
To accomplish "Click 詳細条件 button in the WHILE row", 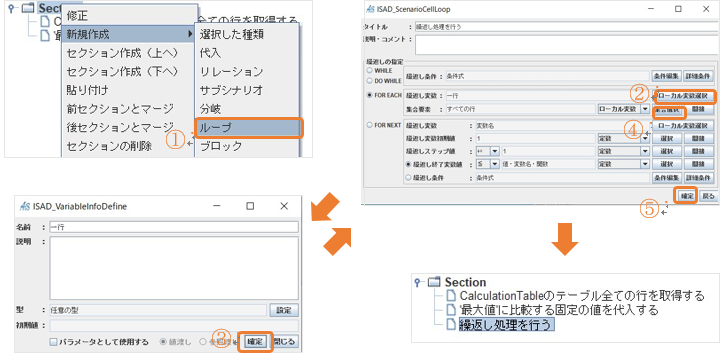I will click(x=698, y=76).
